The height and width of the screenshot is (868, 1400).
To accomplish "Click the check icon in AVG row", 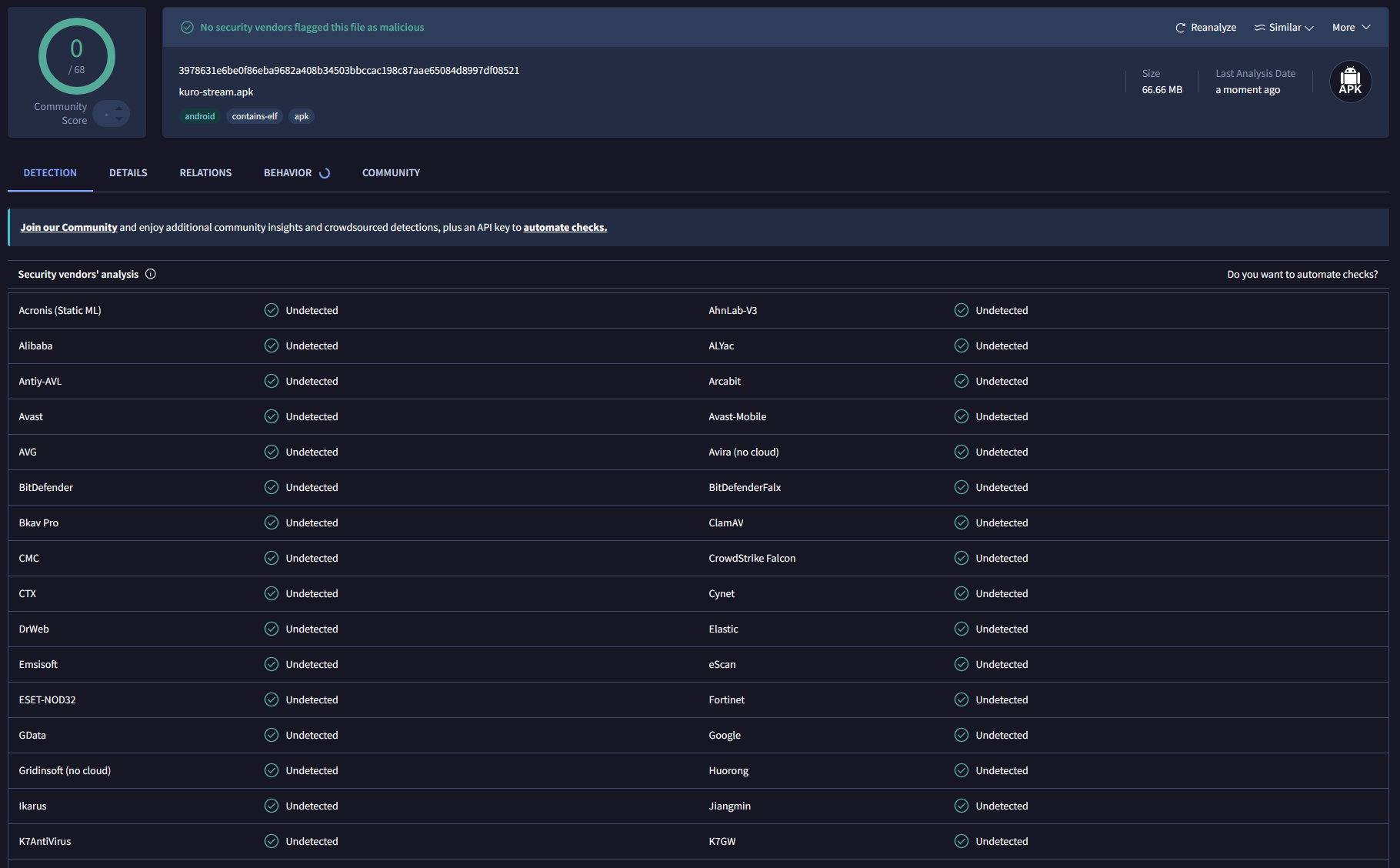I will pos(272,452).
